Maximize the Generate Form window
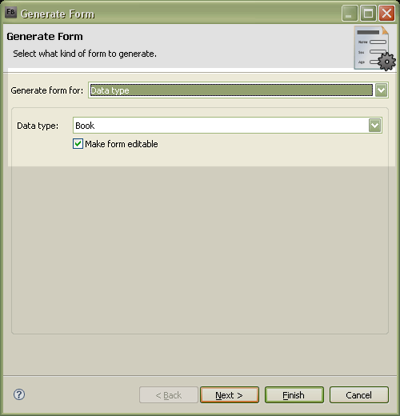400x416 pixels. (x=368, y=13)
